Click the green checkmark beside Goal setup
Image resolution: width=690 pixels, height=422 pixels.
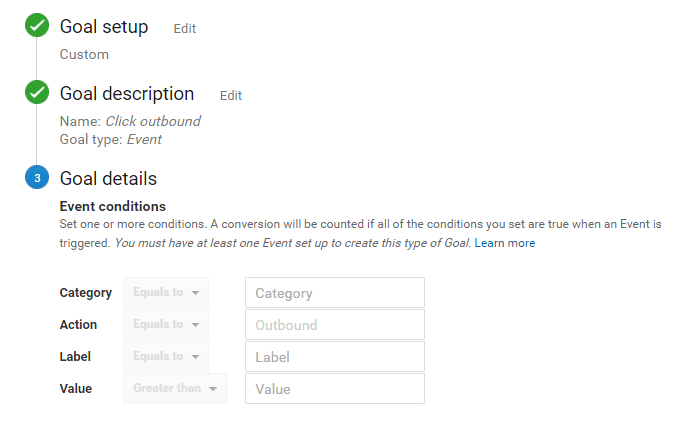(37, 25)
